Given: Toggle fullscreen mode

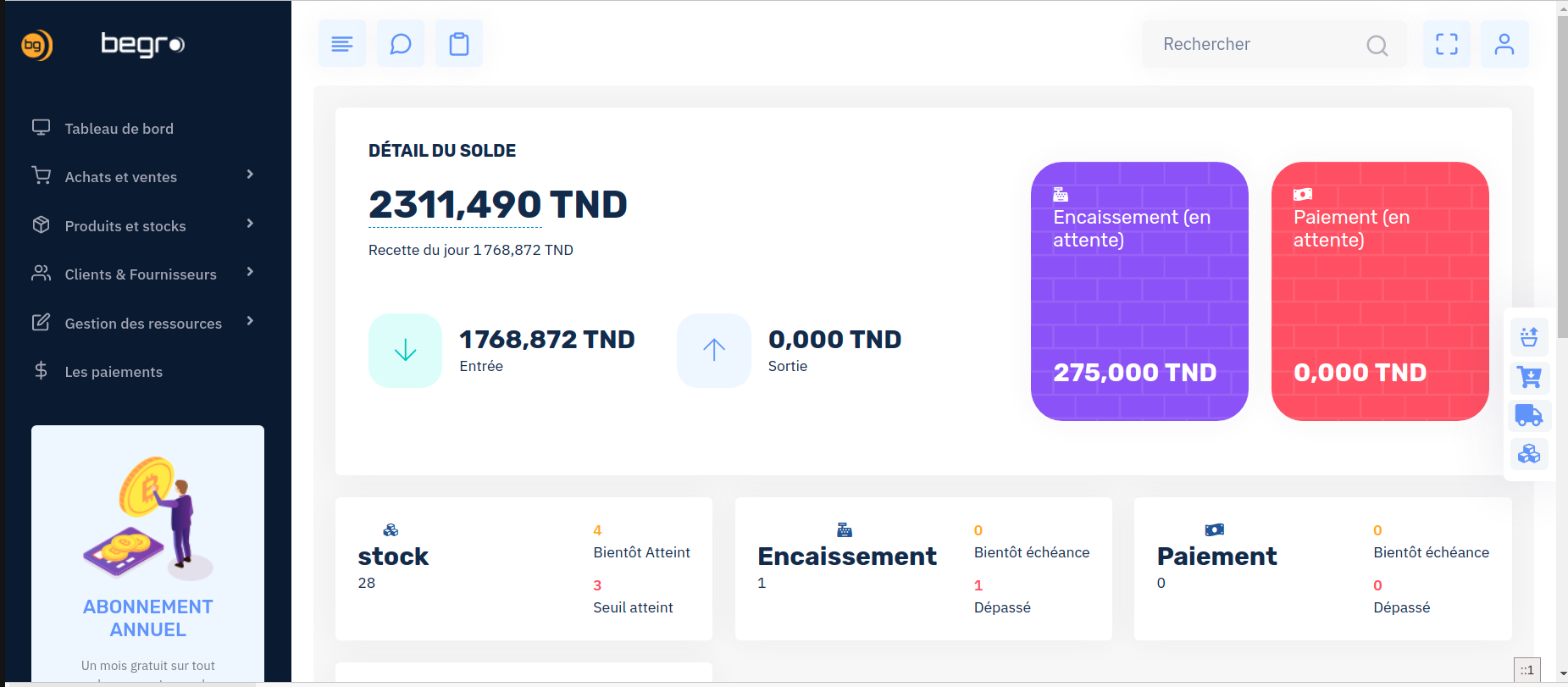Looking at the screenshot, I should pyautogui.click(x=1447, y=44).
